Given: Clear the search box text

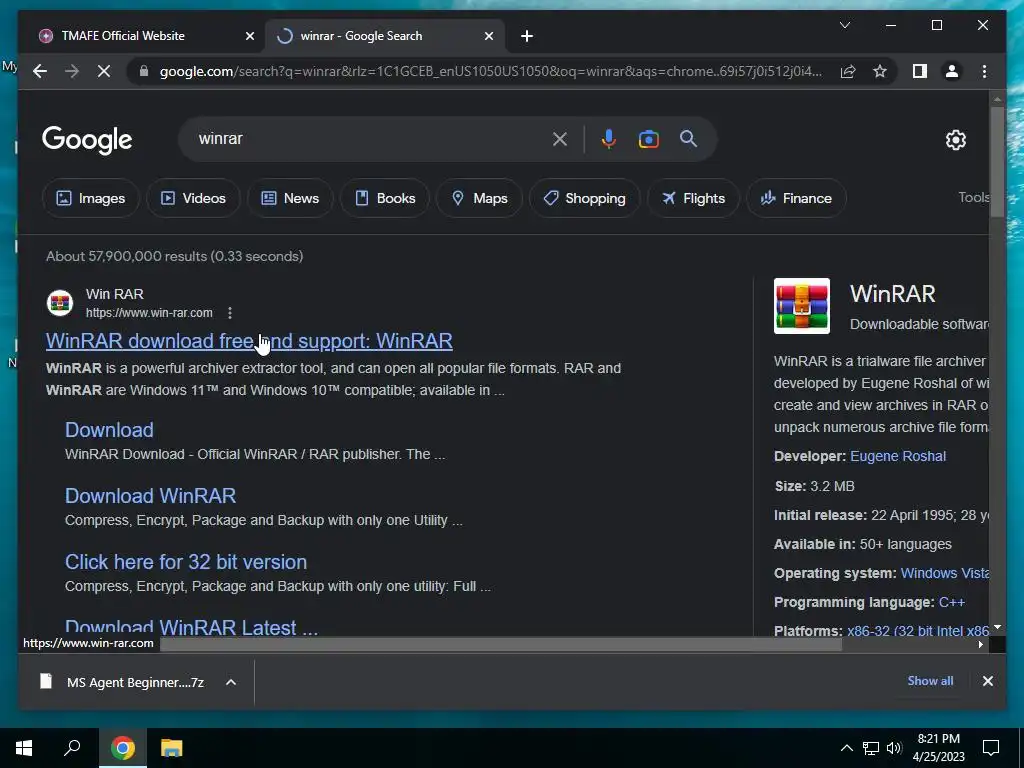Looking at the screenshot, I should 560,139.
